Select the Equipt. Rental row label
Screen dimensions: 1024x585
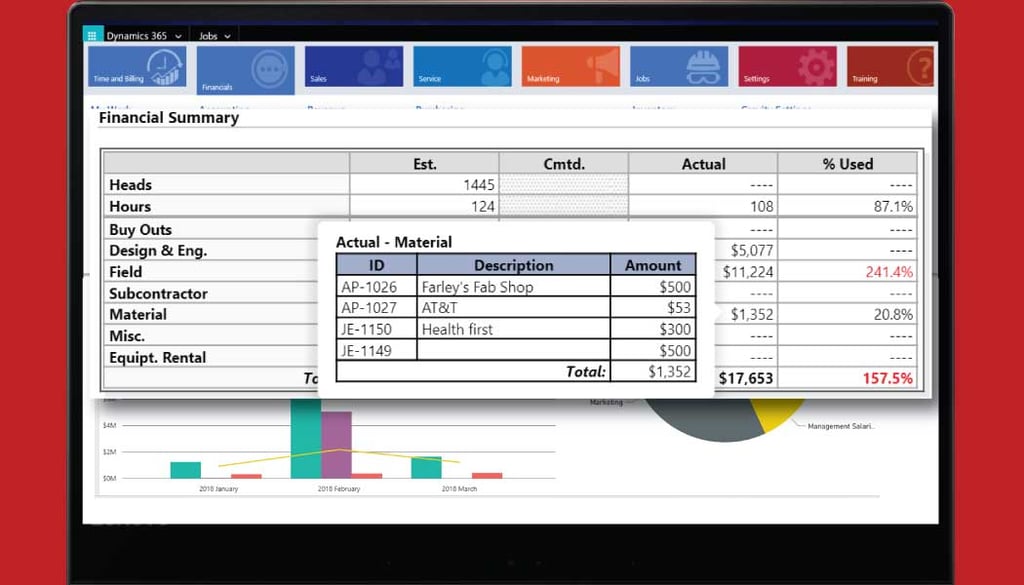pyautogui.click(x=157, y=358)
